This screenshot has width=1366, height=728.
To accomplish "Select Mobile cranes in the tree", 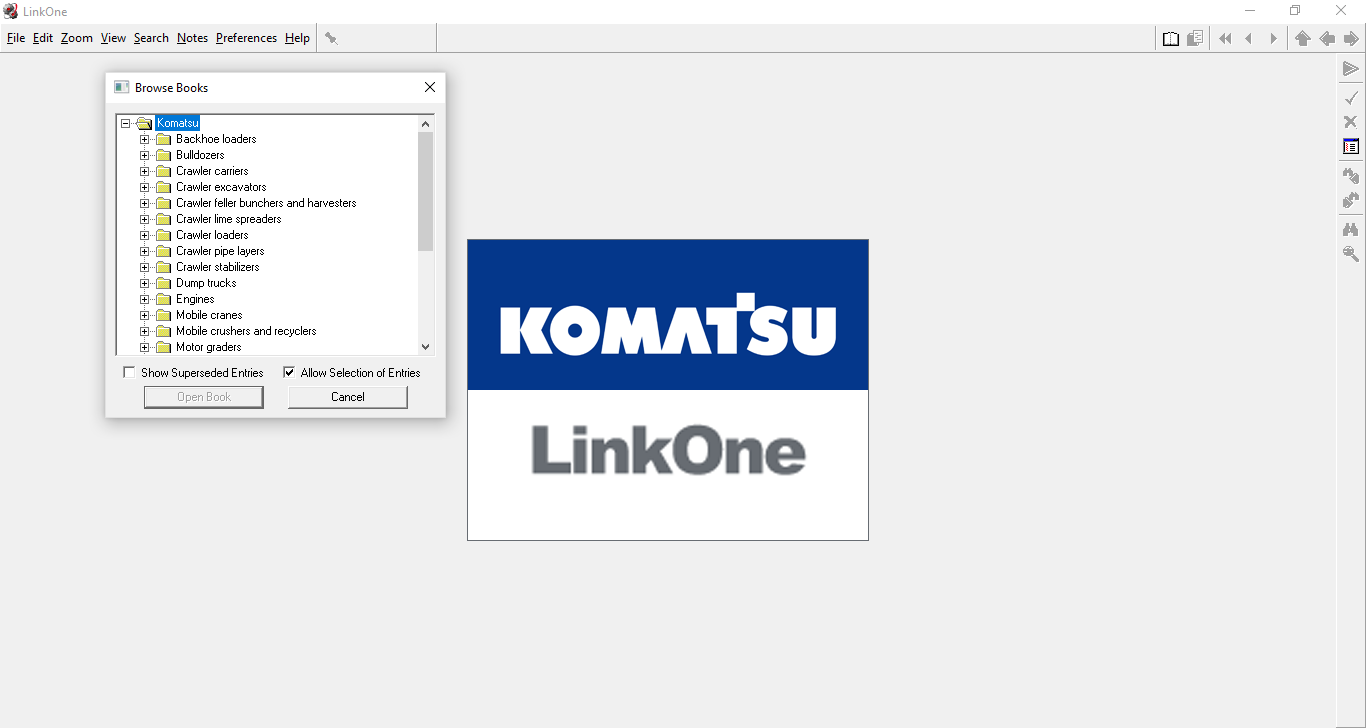I will [x=209, y=315].
